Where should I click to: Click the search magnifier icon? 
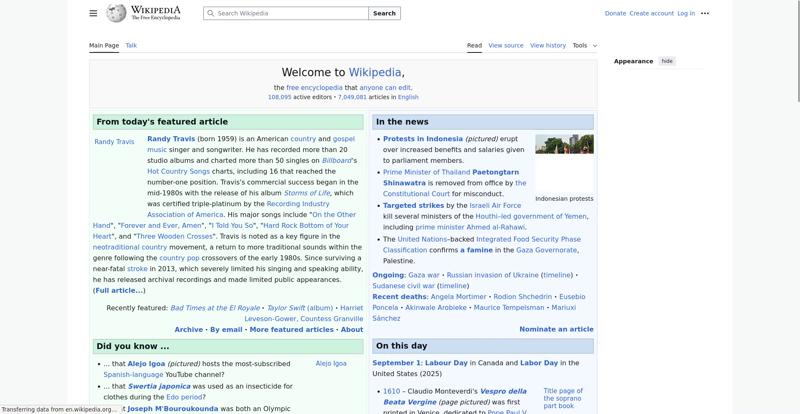211,13
